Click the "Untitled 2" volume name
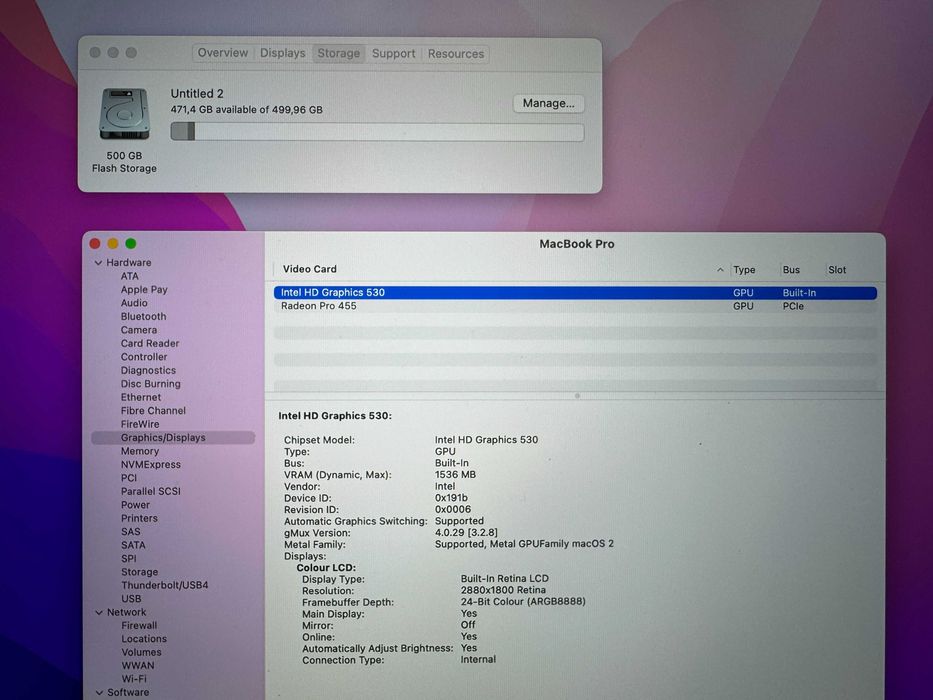 coord(197,93)
